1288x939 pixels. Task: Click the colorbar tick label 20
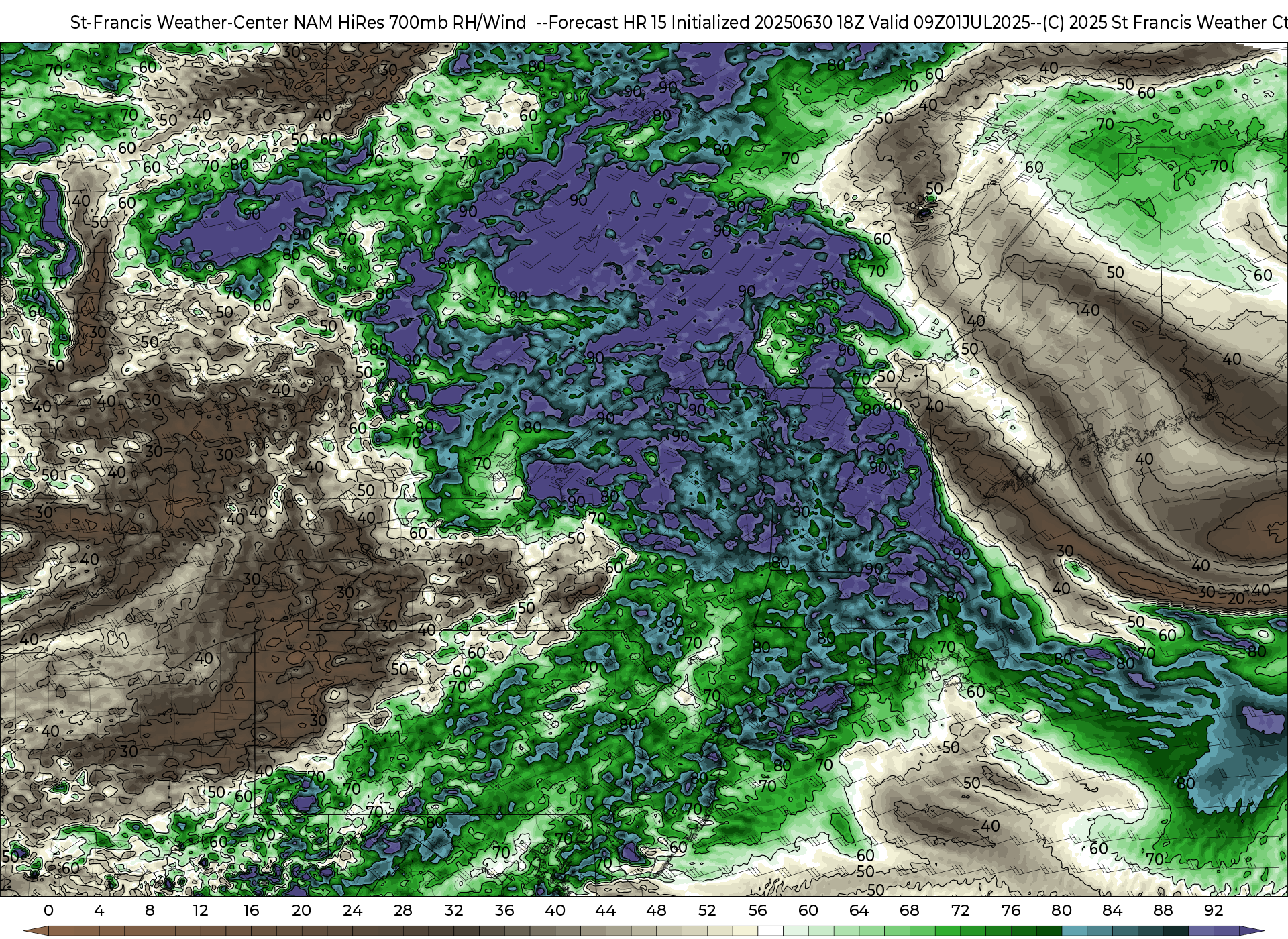pos(302,911)
